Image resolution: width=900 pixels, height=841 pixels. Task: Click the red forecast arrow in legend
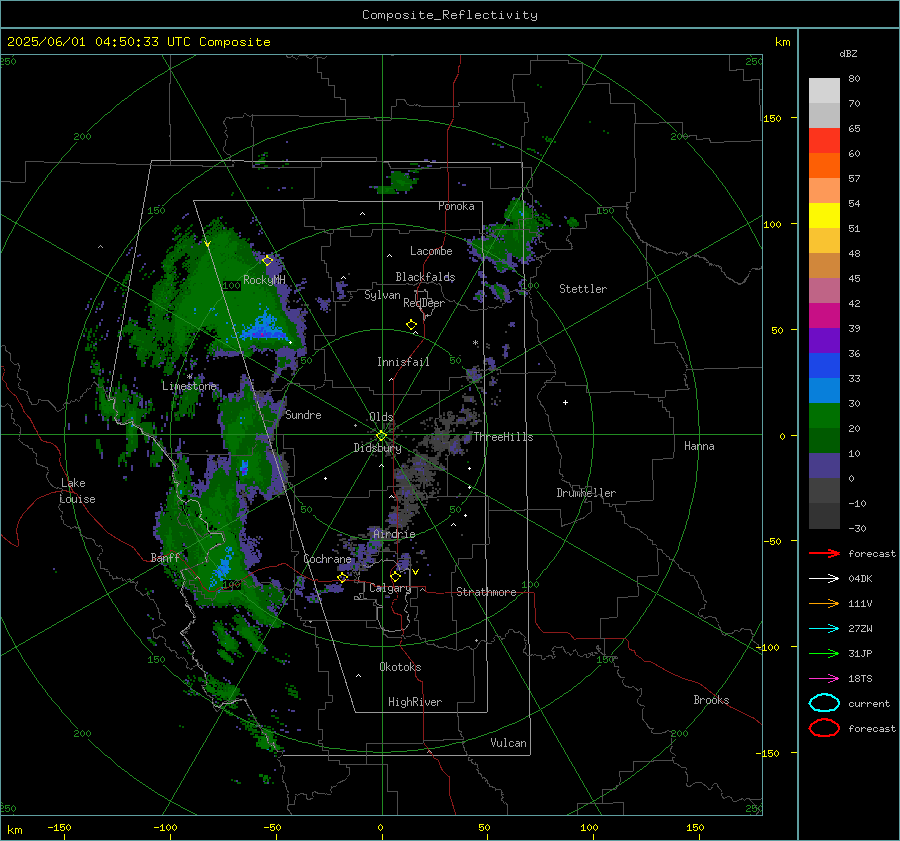click(x=824, y=553)
